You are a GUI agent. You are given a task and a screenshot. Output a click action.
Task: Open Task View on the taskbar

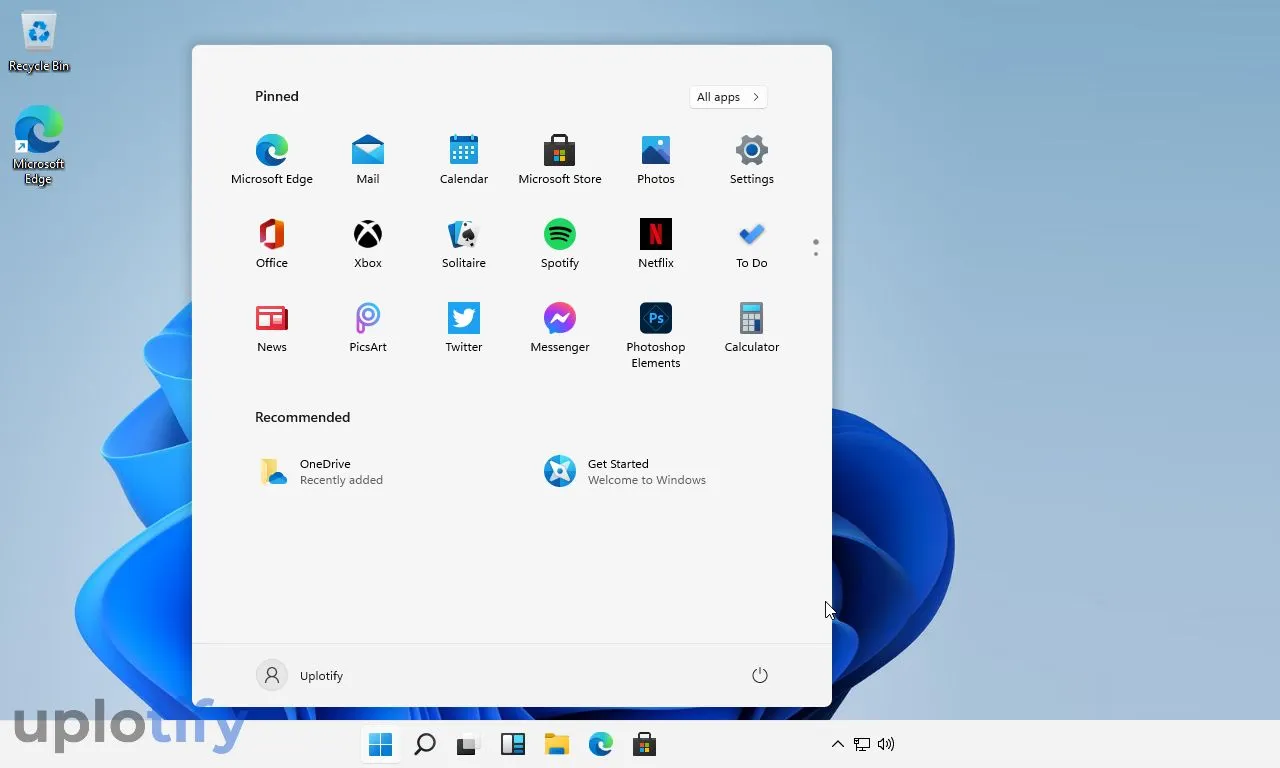(x=468, y=744)
